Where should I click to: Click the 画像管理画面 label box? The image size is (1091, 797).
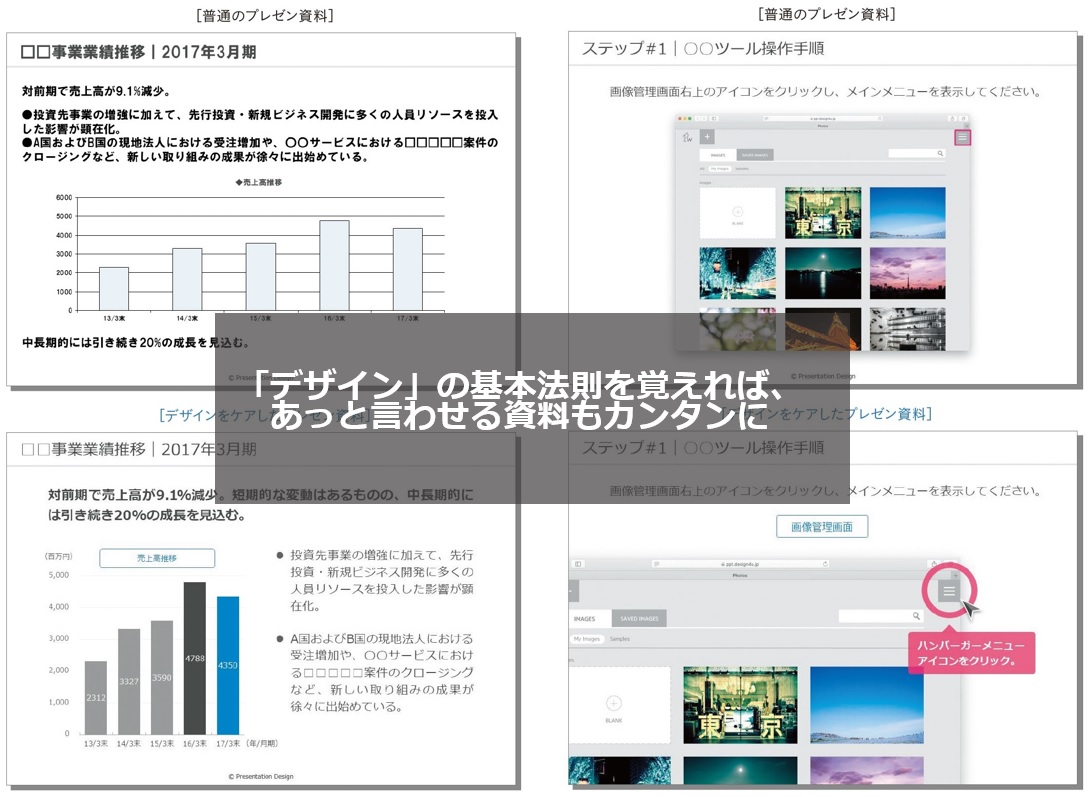click(x=822, y=527)
